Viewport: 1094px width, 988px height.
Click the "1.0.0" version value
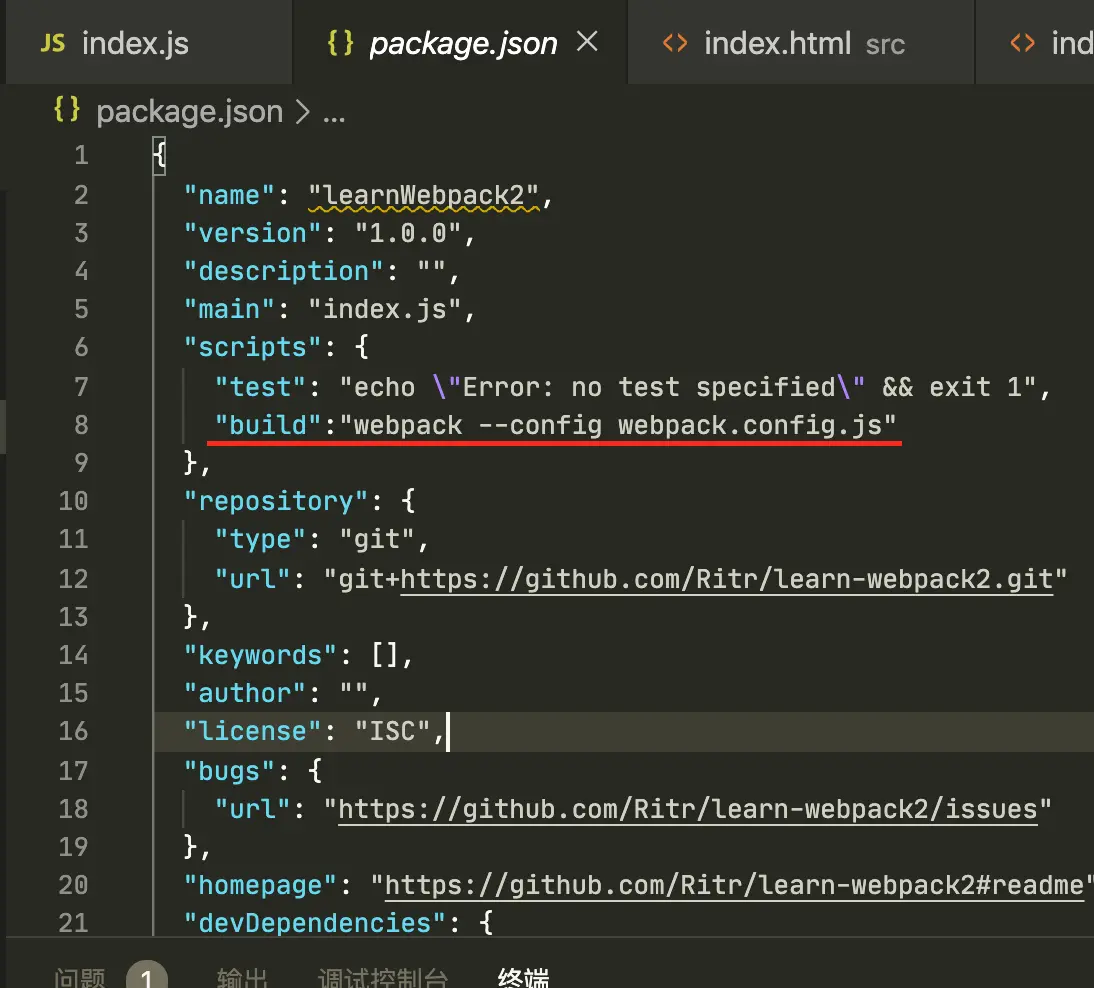click(x=407, y=233)
